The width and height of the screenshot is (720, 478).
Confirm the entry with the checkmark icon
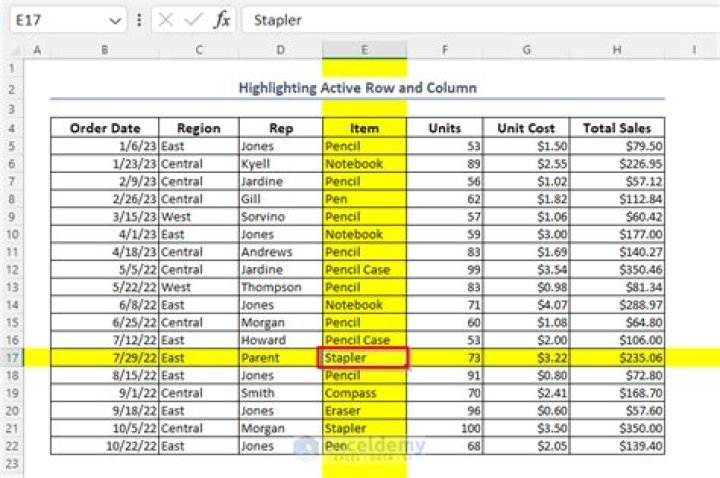[x=193, y=20]
